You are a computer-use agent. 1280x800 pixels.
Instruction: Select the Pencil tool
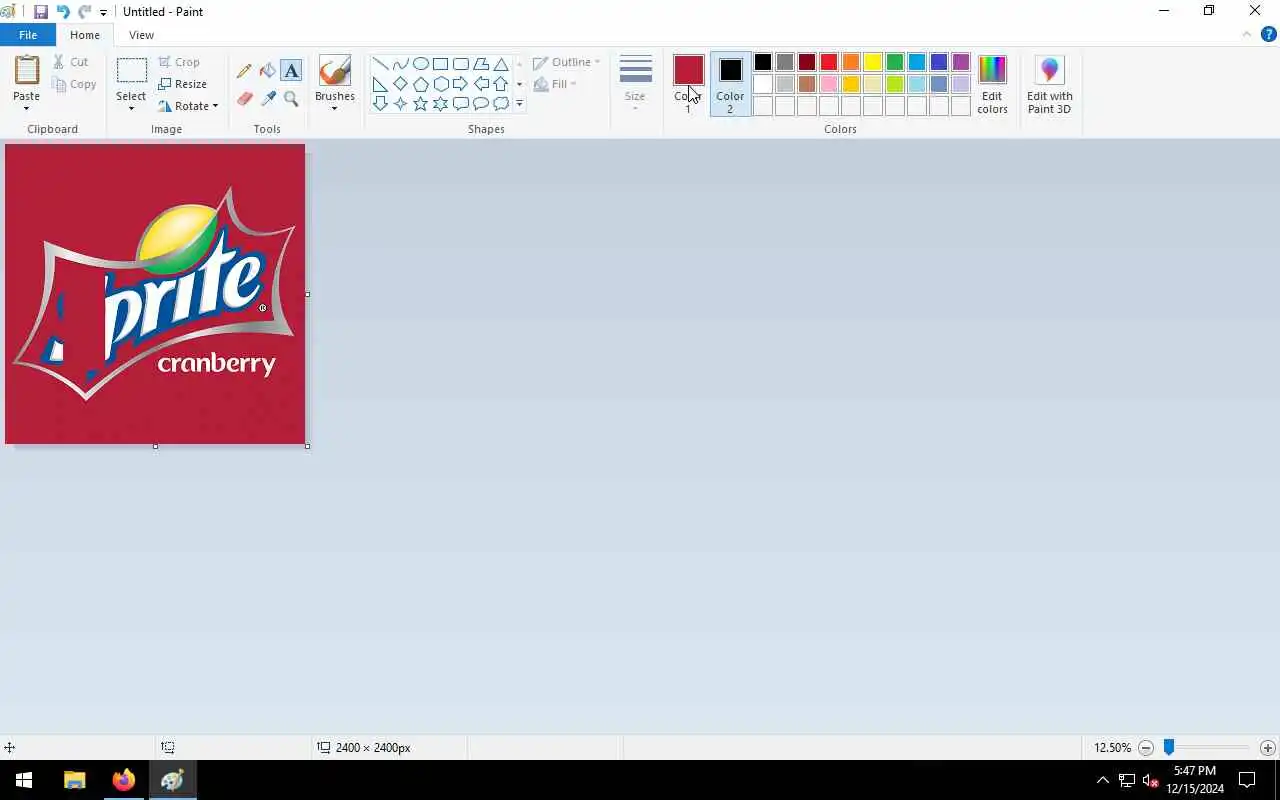coord(244,71)
